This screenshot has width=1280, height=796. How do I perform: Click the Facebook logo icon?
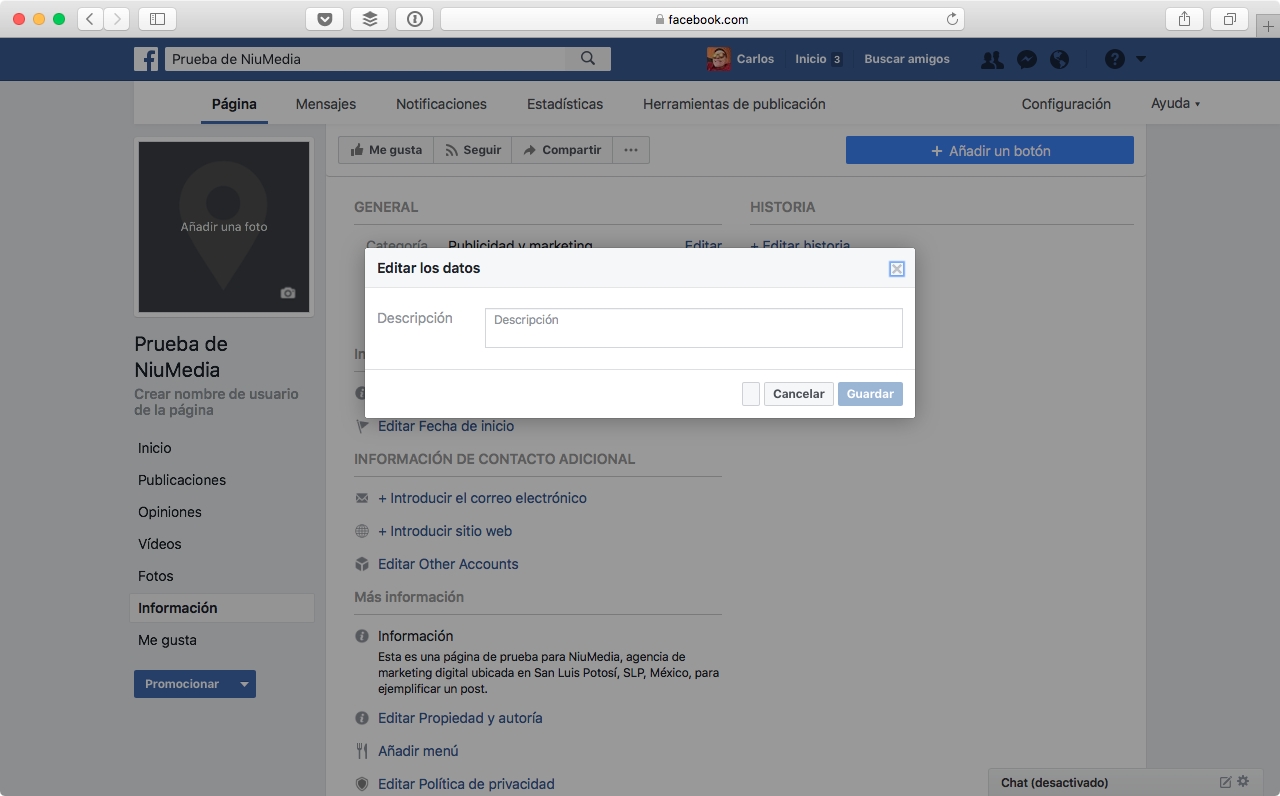coord(146,59)
